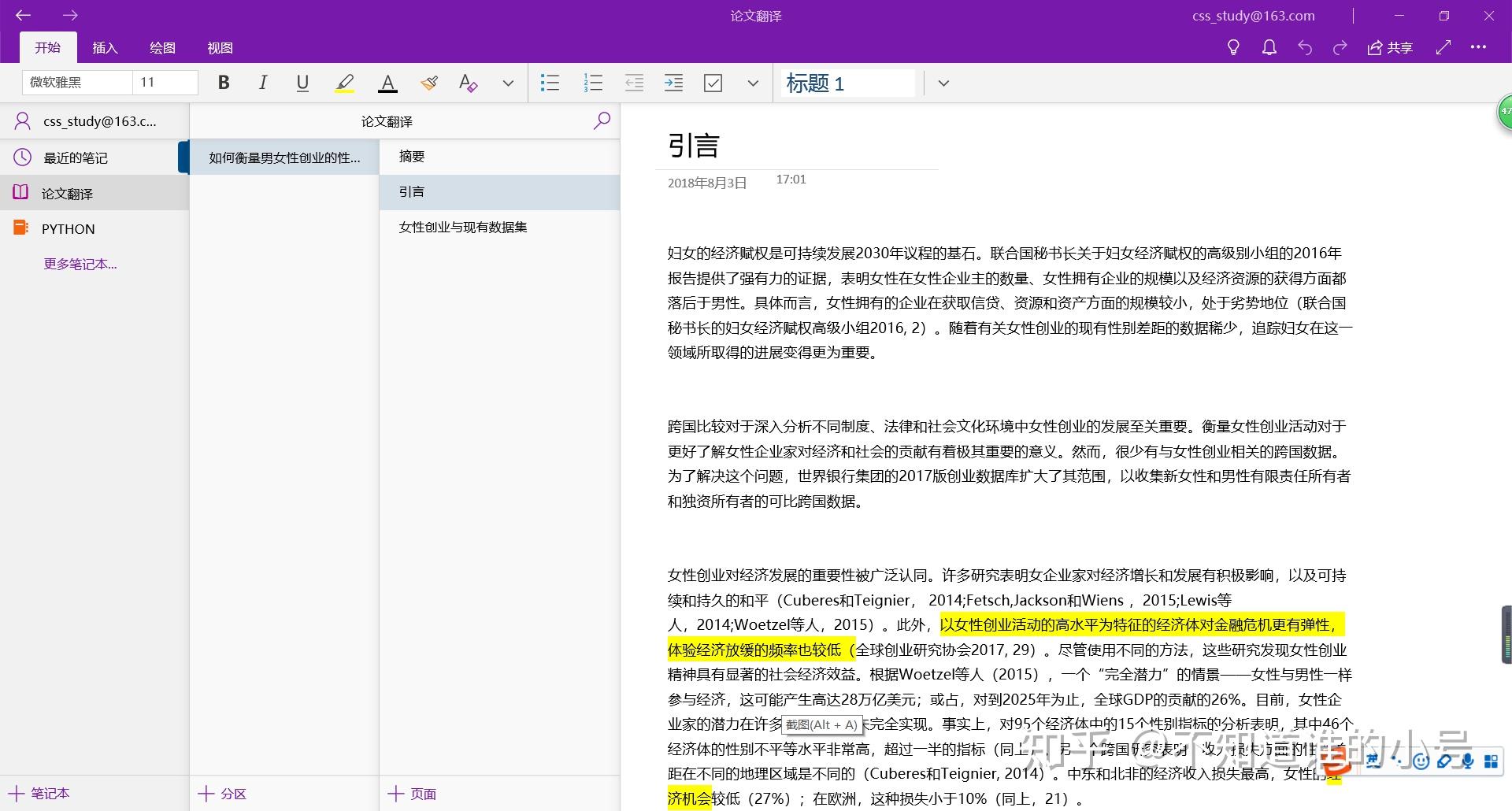Add a new notebook with 笔记本
1512x811 pixels.
(39, 793)
